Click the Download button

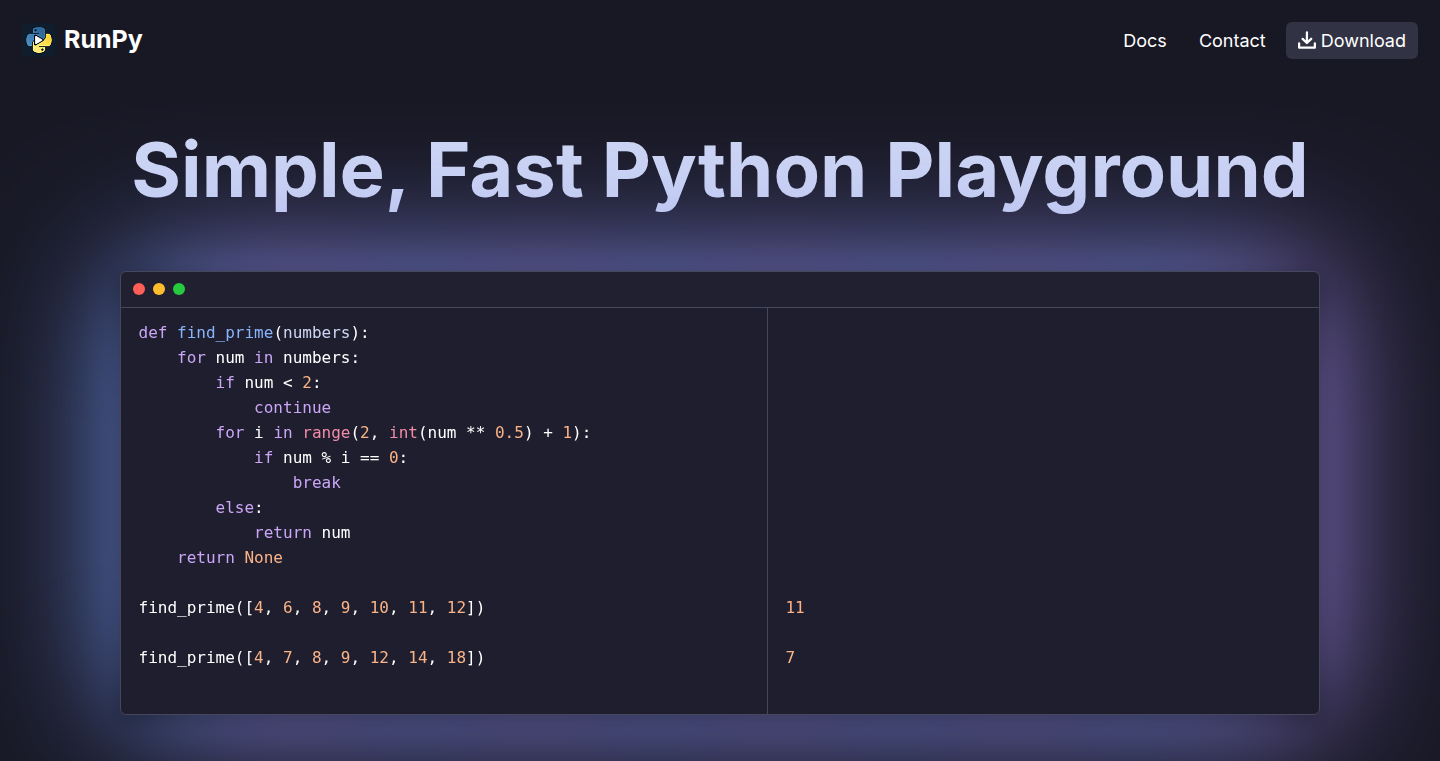coord(1351,41)
